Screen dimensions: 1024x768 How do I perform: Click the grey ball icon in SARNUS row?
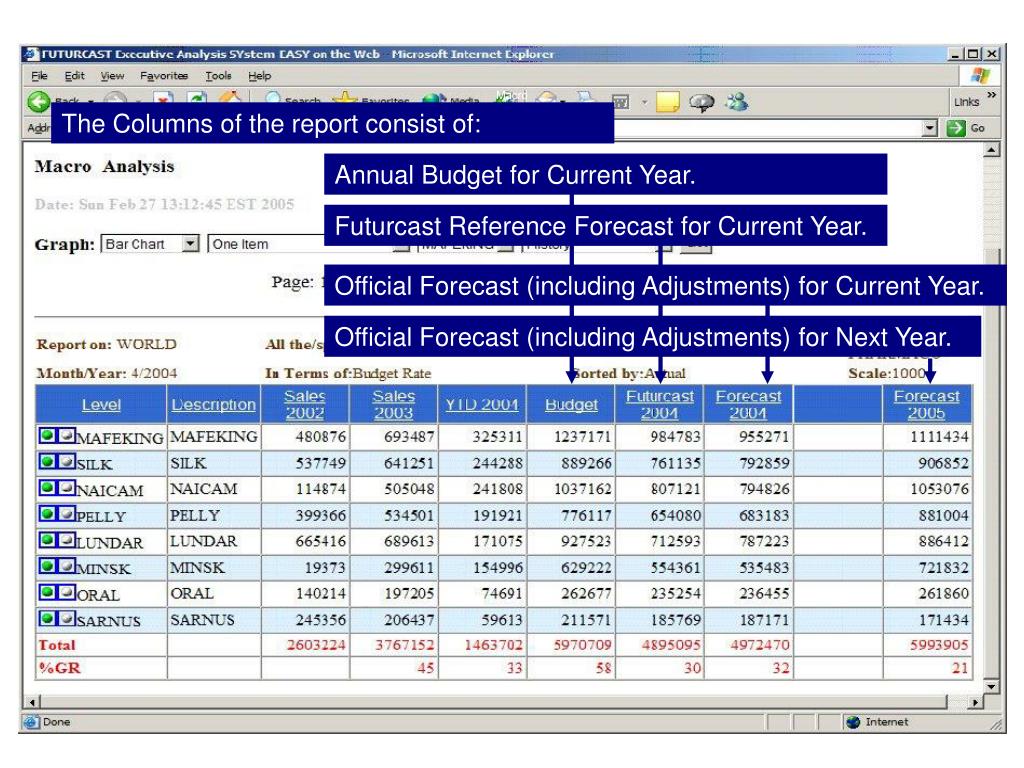click(67, 618)
